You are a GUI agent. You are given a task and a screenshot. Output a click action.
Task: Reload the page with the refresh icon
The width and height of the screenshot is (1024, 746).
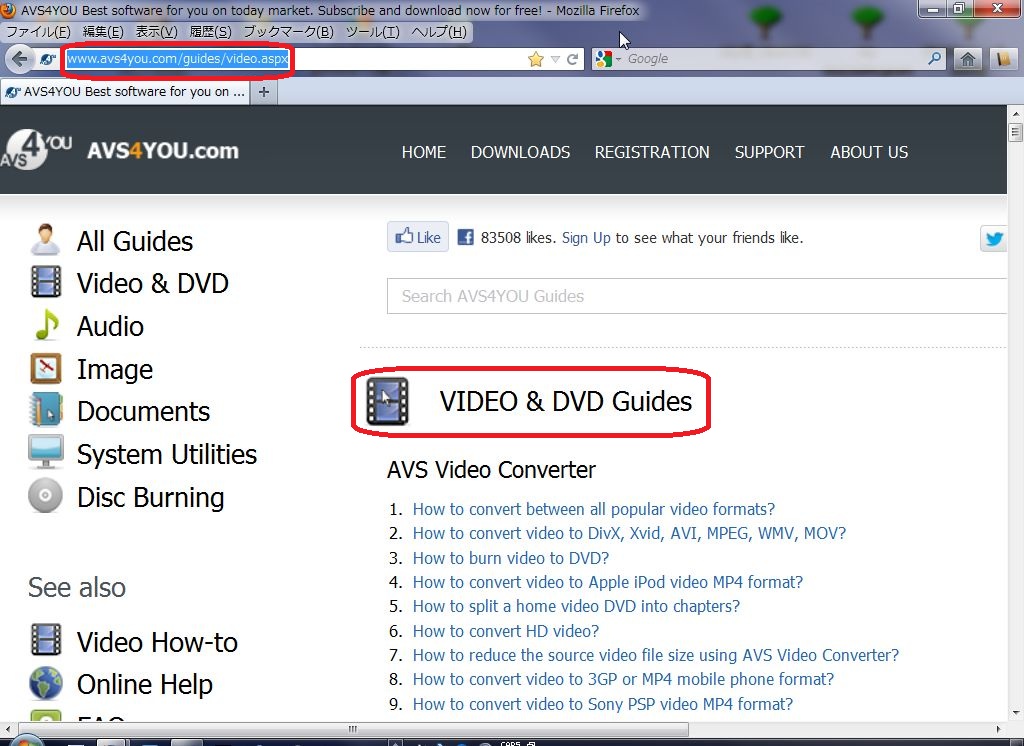click(x=570, y=58)
